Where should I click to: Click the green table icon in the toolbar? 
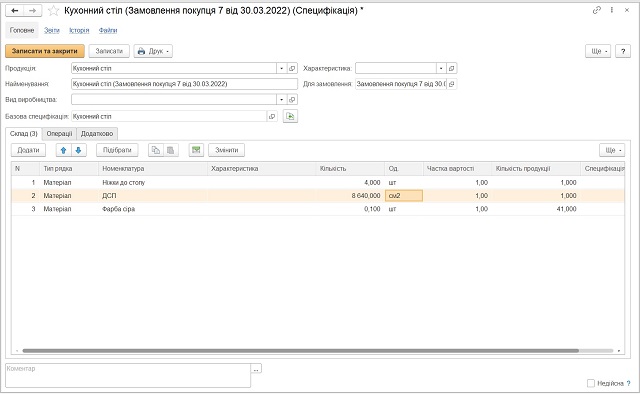pos(196,150)
